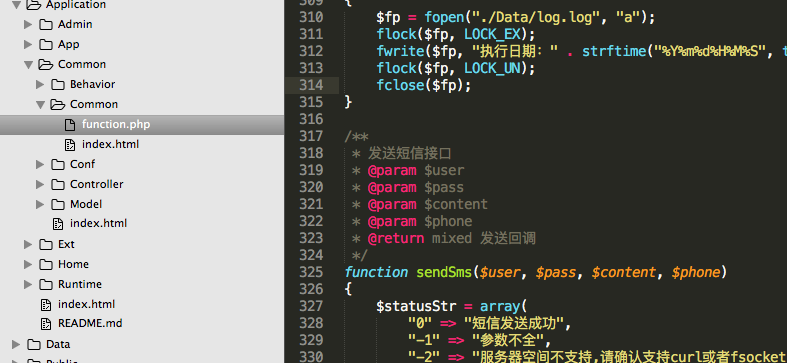Expand the Home folder triangle
787x363 pixels.
pyautogui.click(x=28, y=264)
